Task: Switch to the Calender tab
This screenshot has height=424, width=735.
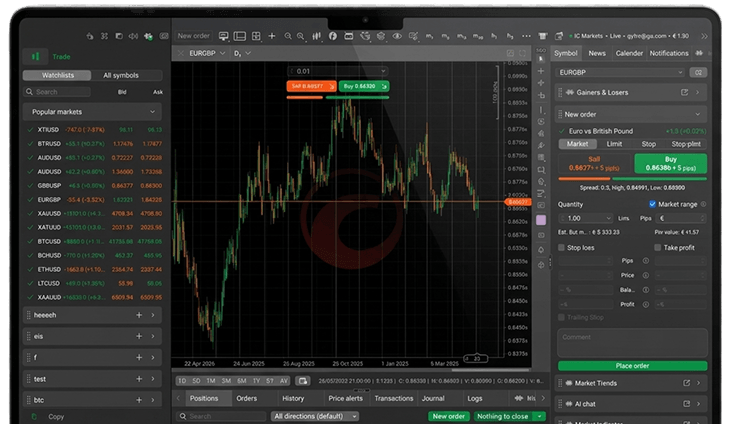Action: [x=629, y=53]
